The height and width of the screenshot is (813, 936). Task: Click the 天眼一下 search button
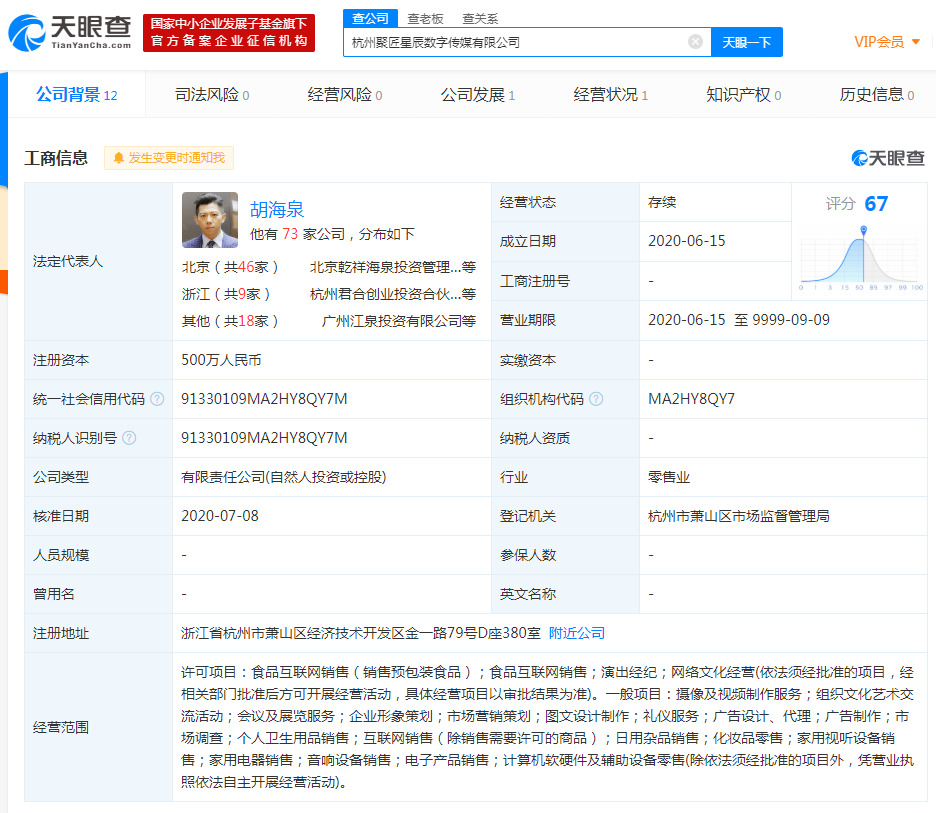(x=747, y=42)
